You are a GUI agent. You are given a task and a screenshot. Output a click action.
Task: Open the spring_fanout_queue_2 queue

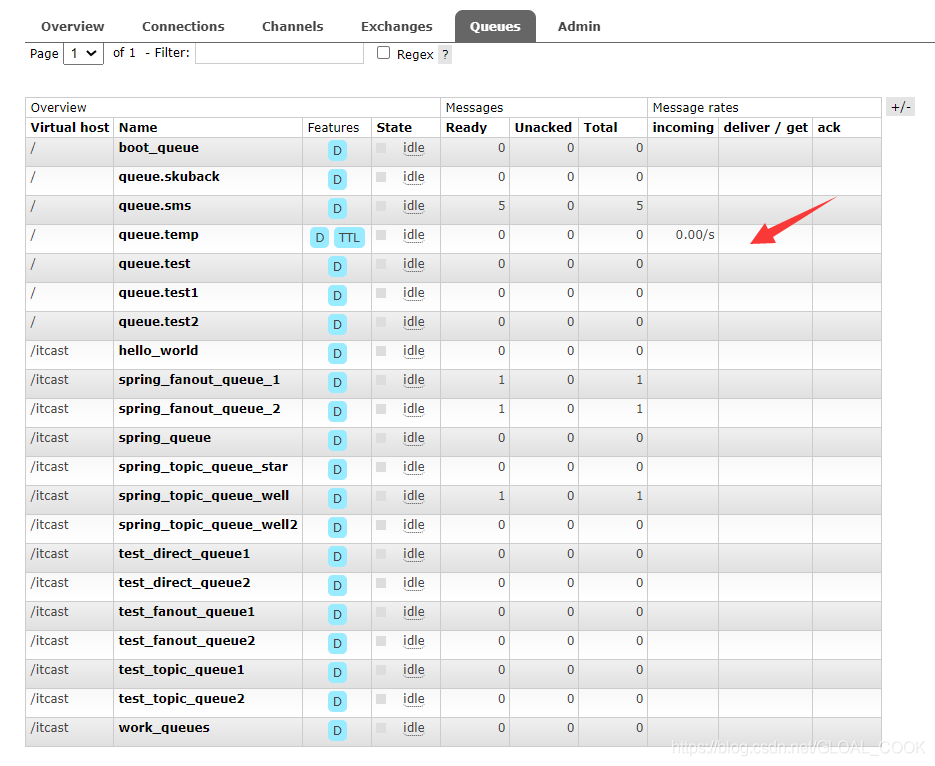pos(199,409)
